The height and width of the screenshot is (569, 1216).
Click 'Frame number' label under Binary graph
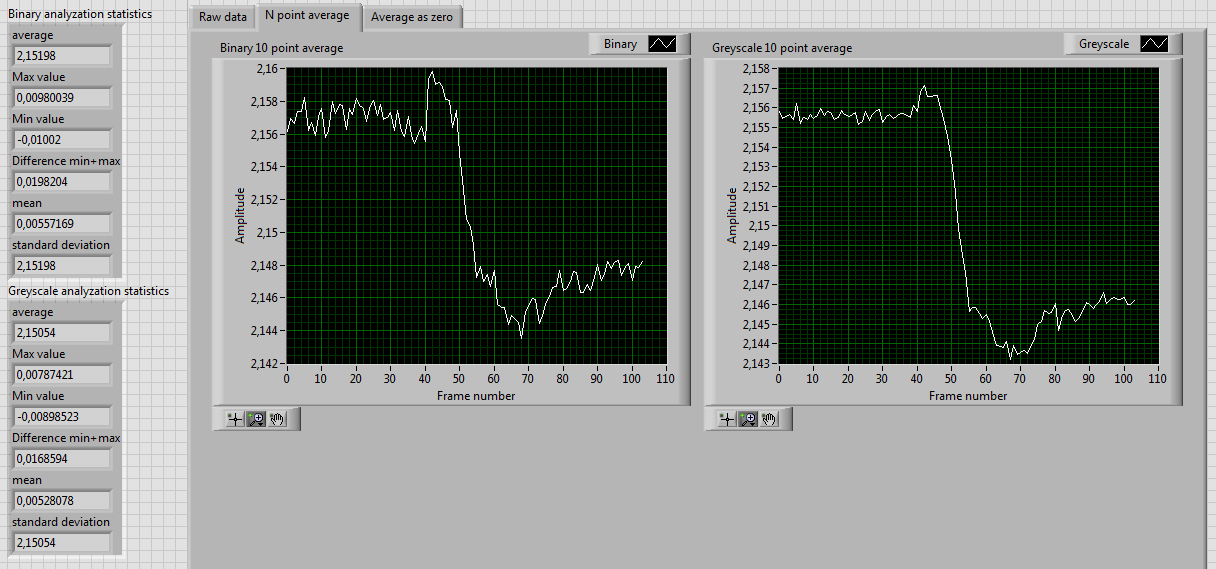coord(476,396)
